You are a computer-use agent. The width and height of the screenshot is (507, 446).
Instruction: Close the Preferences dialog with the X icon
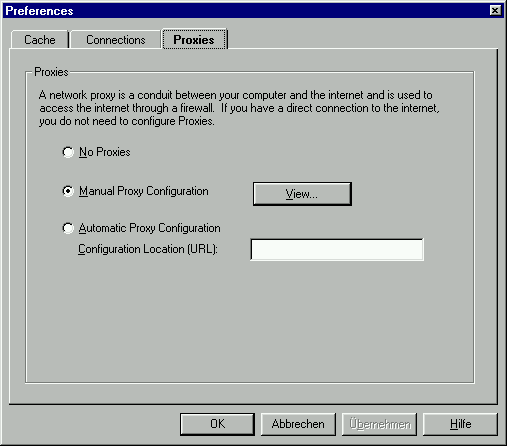tap(495, 11)
